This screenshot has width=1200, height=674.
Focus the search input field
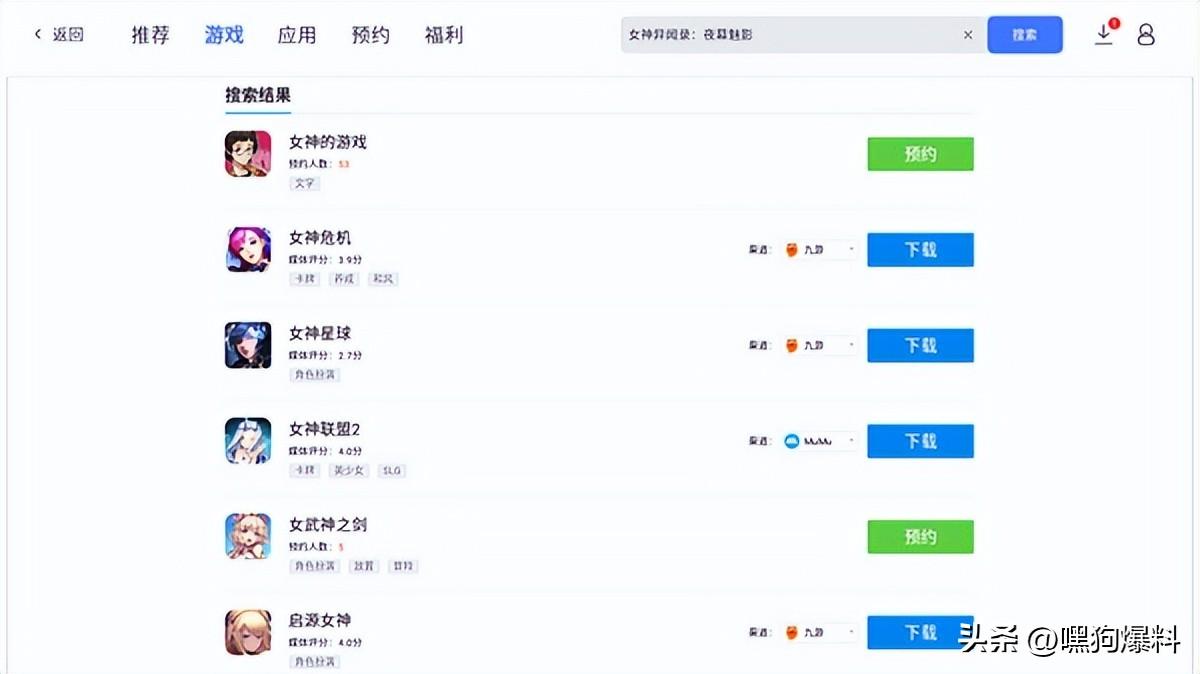click(789, 35)
